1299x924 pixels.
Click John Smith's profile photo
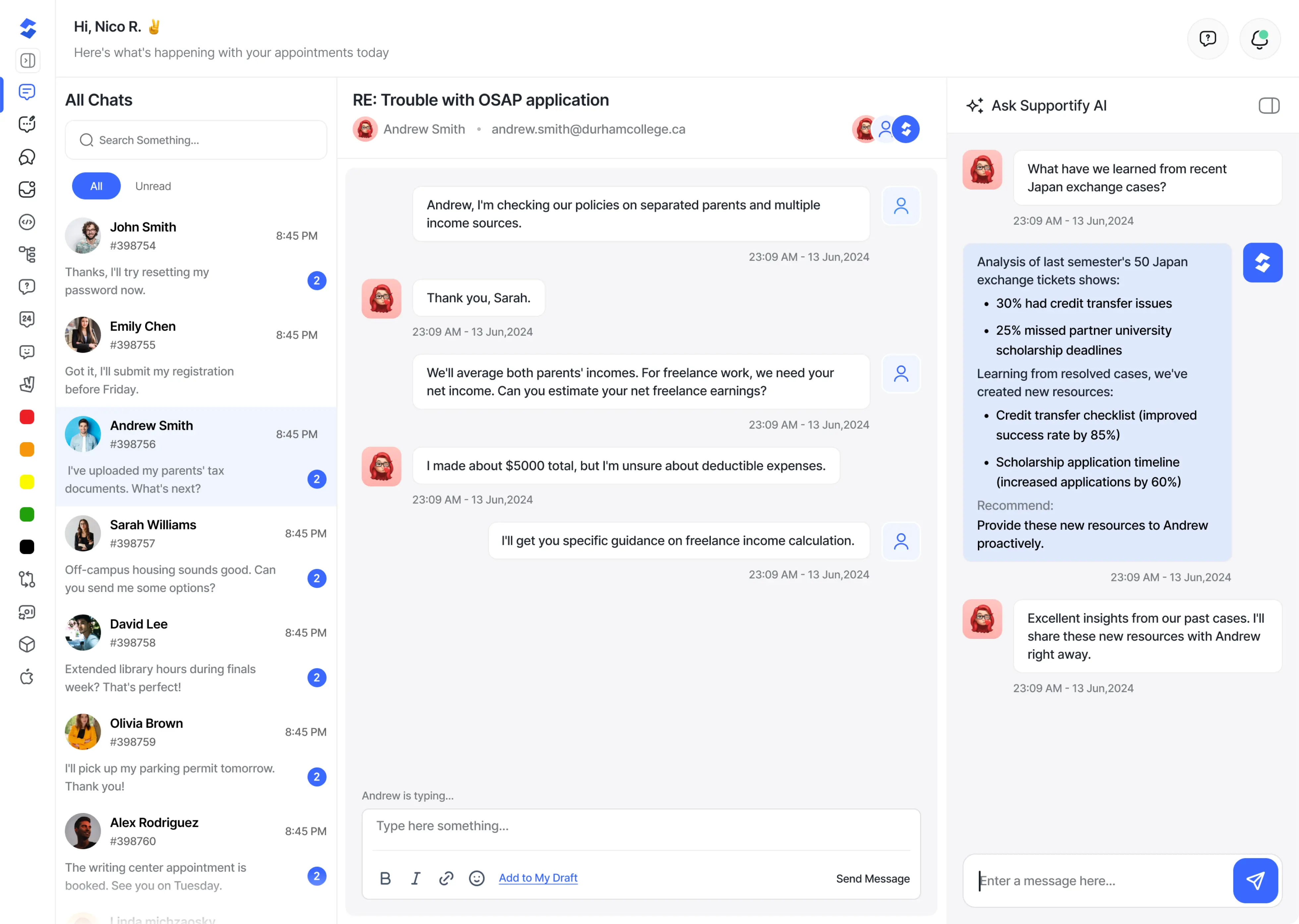coord(83,236)
